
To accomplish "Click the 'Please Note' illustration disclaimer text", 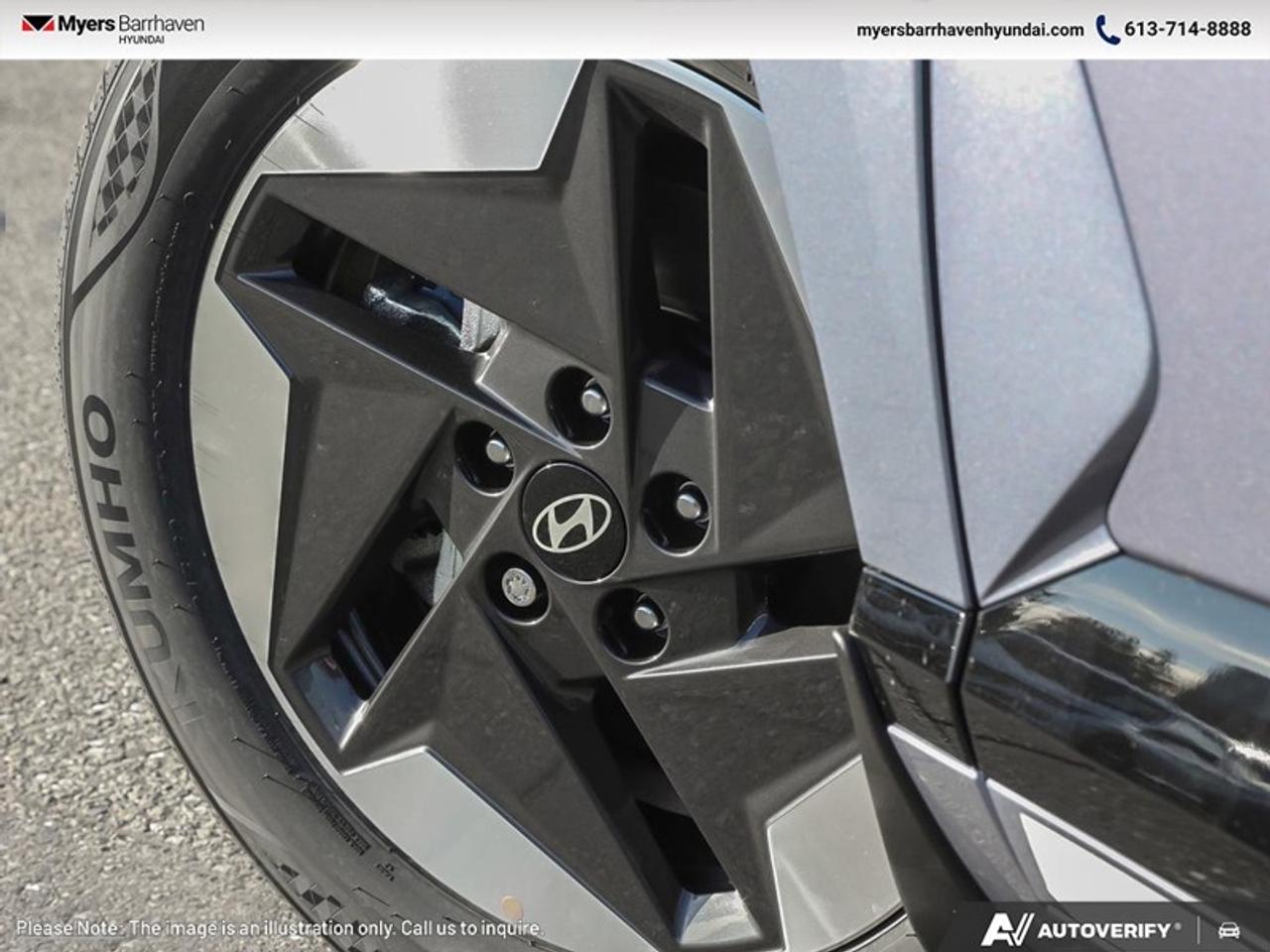I will click(280, 928).
